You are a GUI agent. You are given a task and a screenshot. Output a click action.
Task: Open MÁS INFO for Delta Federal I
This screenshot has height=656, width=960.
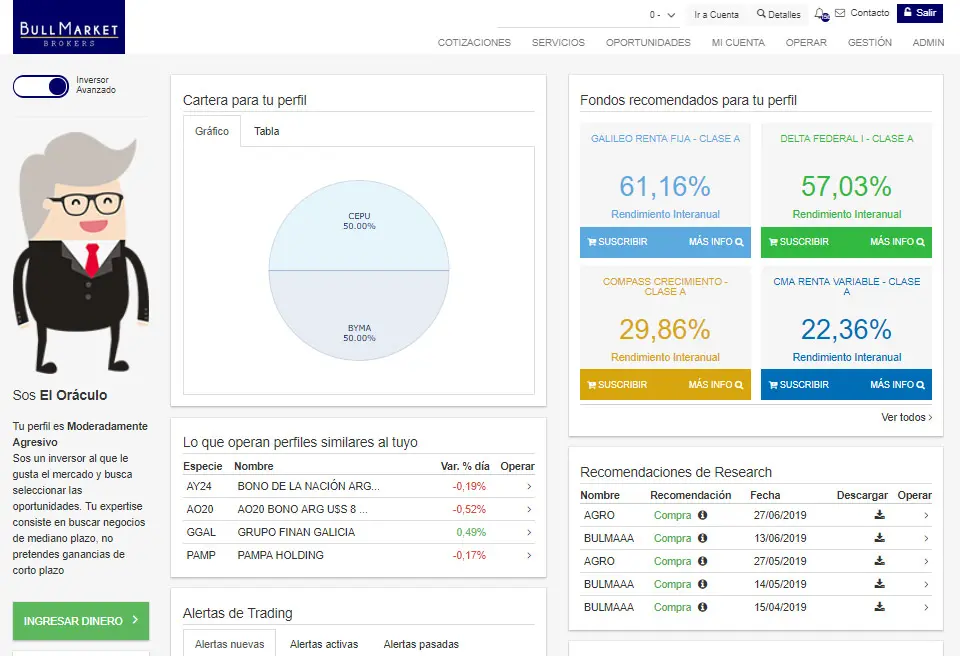898,242
